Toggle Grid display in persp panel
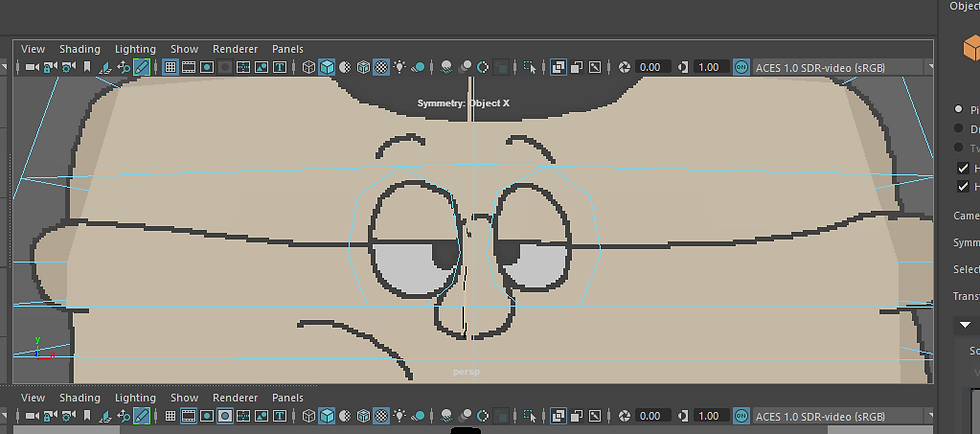The image size is (980, 434). 170,67
